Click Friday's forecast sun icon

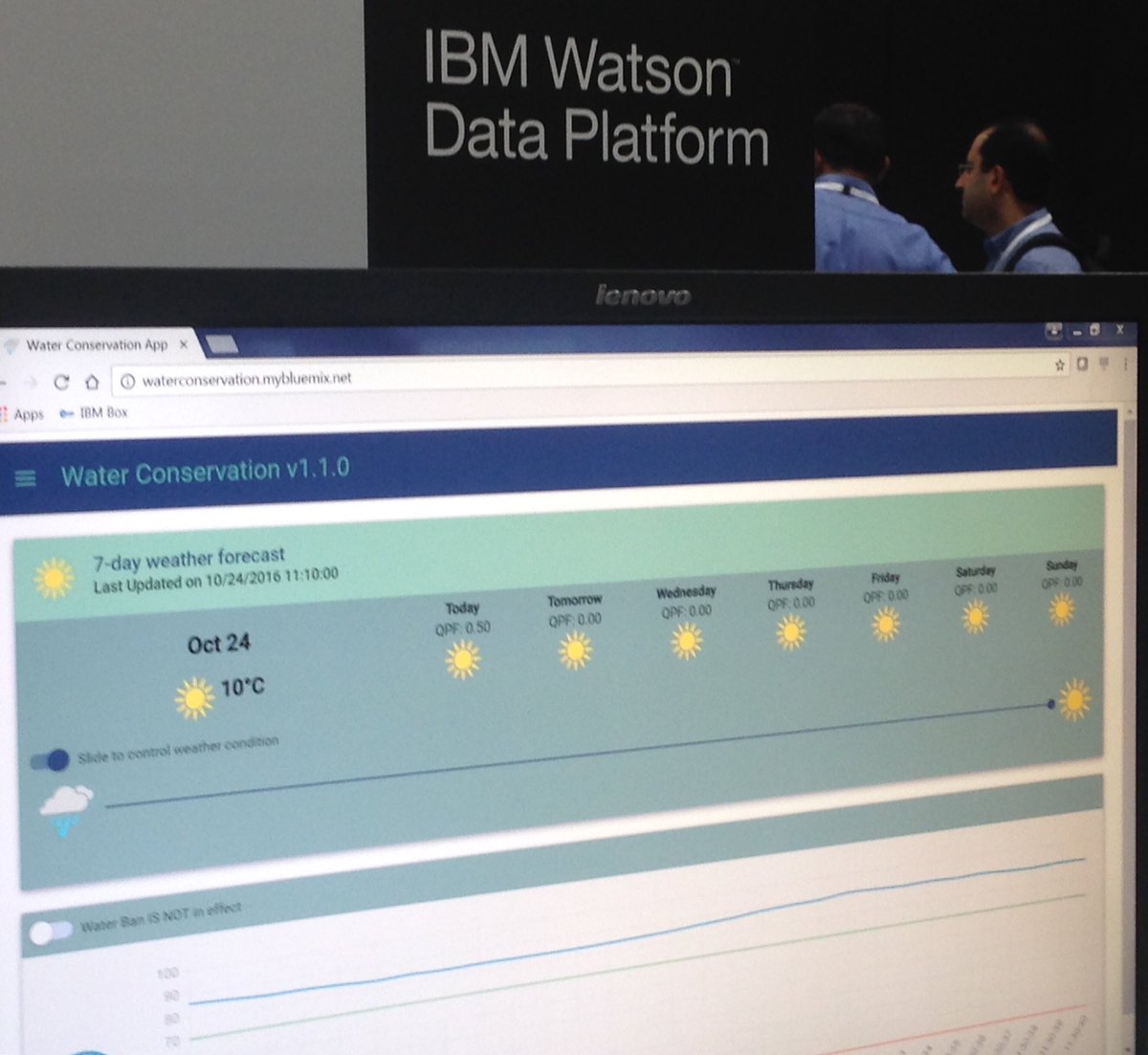pos(886,624)
